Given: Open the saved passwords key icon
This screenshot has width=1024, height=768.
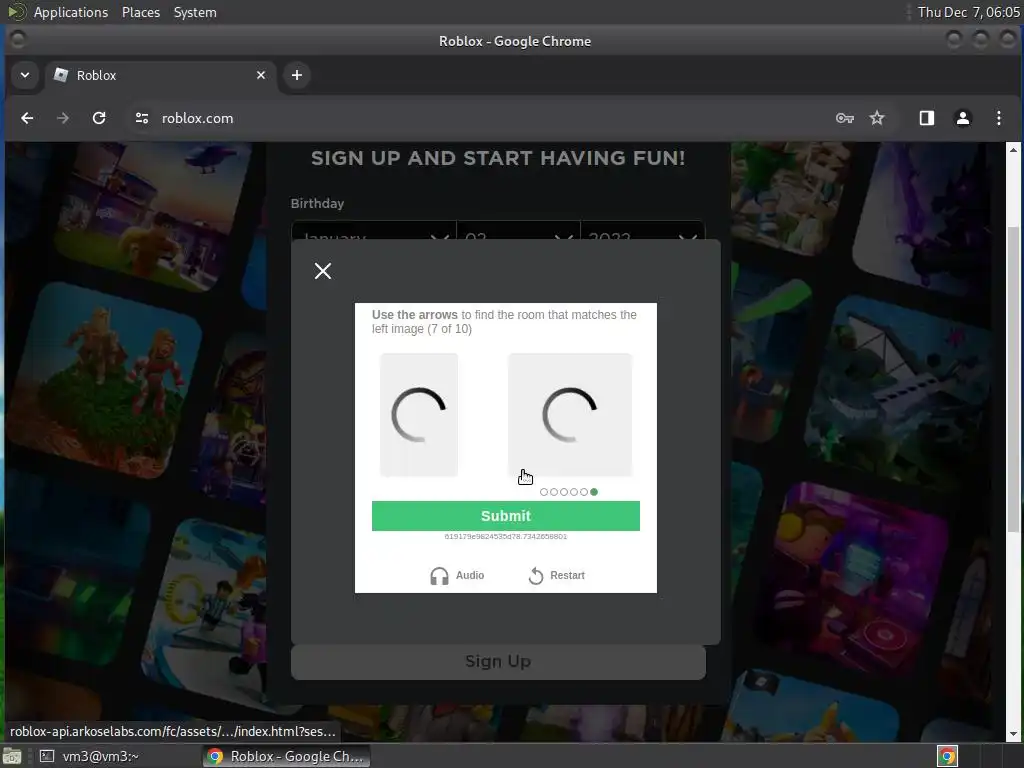Looking at the screenshot, I should click(844, 118).
